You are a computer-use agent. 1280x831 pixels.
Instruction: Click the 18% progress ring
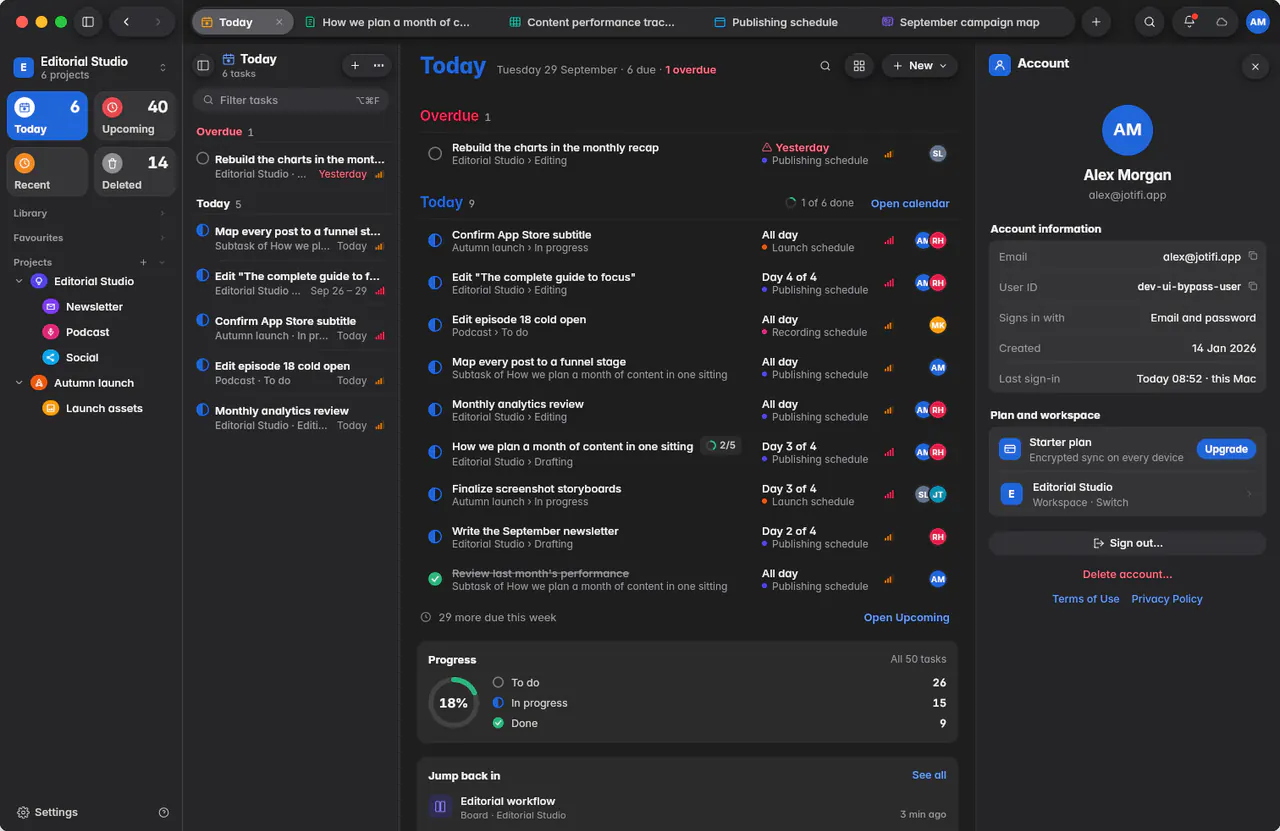pyautogui.click(x=453, y=703)
